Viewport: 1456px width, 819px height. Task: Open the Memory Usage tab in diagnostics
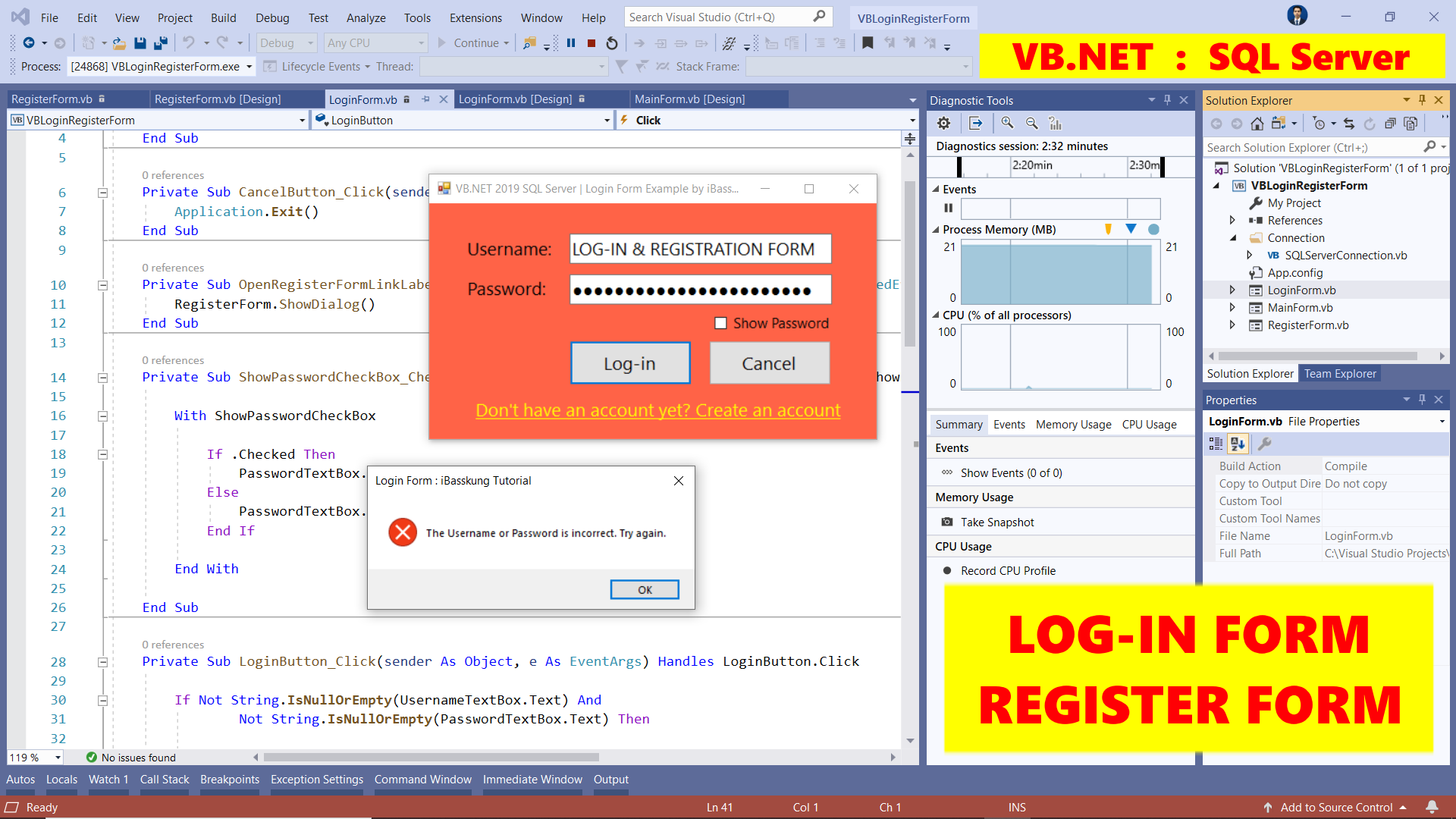1073,425
